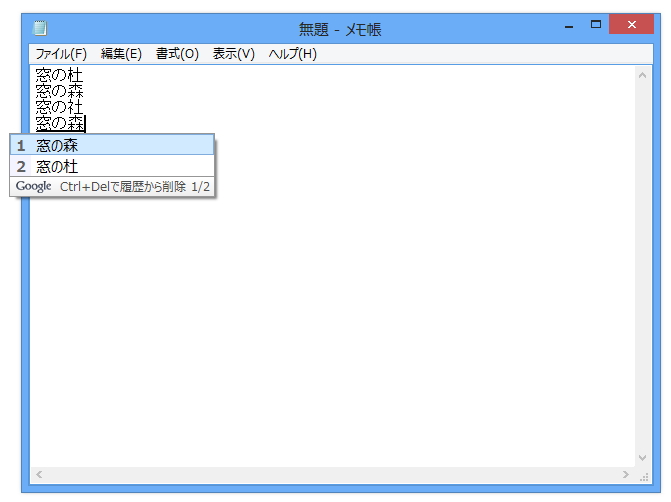Maximize the メモ帳 window
This screenshot has width=671, height=502.
coord(596,24)
